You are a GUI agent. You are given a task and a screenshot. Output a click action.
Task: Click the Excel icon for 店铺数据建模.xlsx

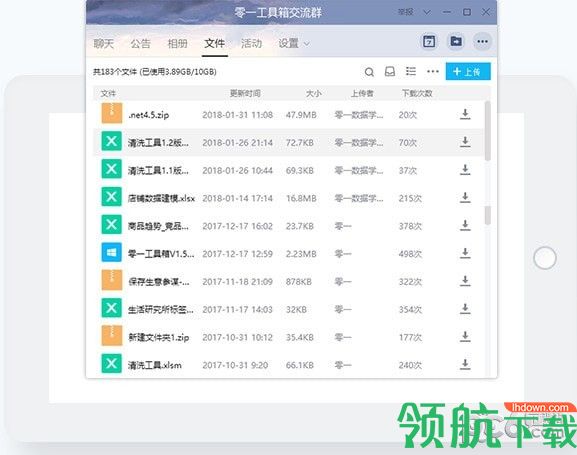(x=111, y=197)
